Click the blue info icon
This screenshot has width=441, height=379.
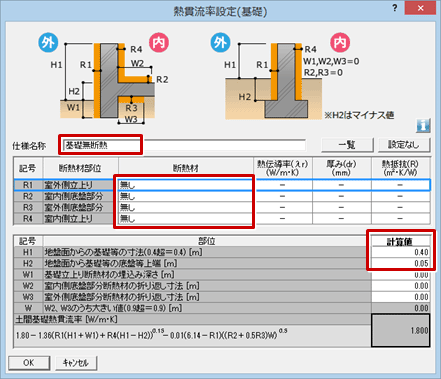423,126
